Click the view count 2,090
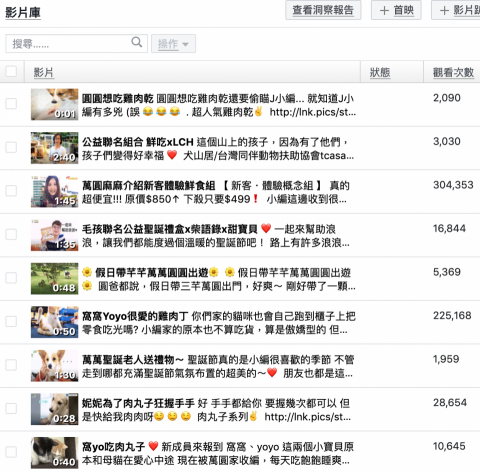 point(447,98)
